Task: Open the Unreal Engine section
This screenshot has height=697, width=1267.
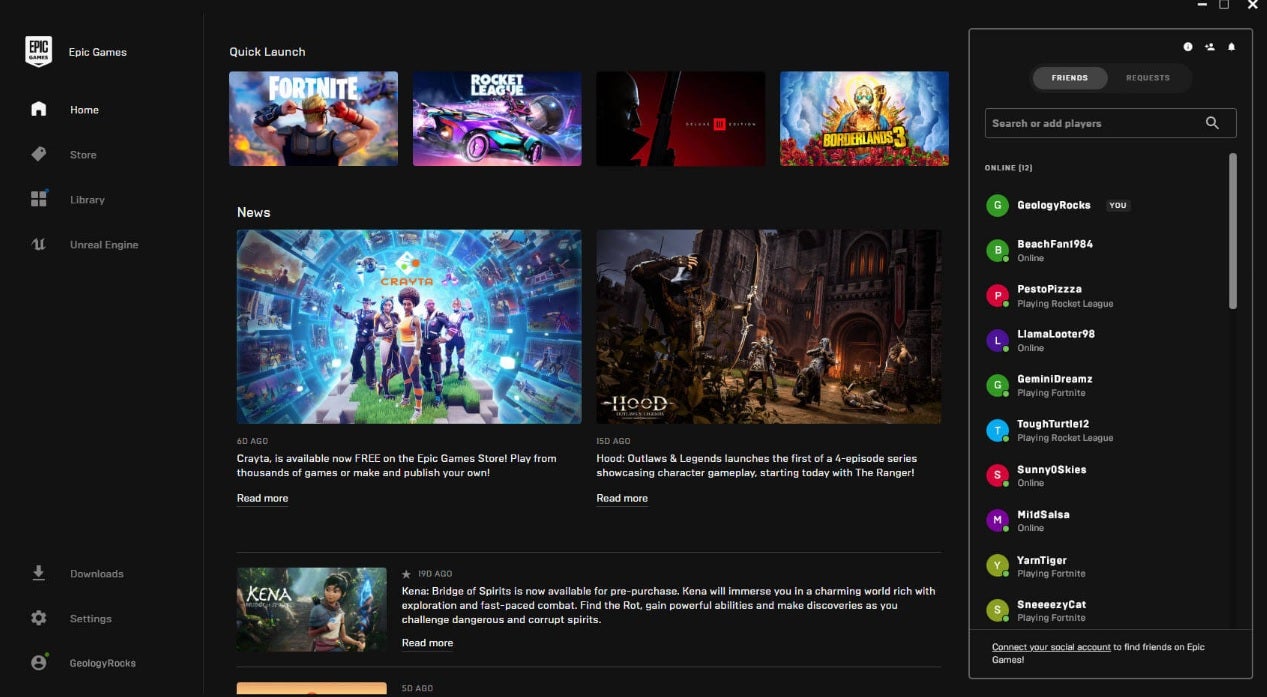Action: (x=104, y=245)
